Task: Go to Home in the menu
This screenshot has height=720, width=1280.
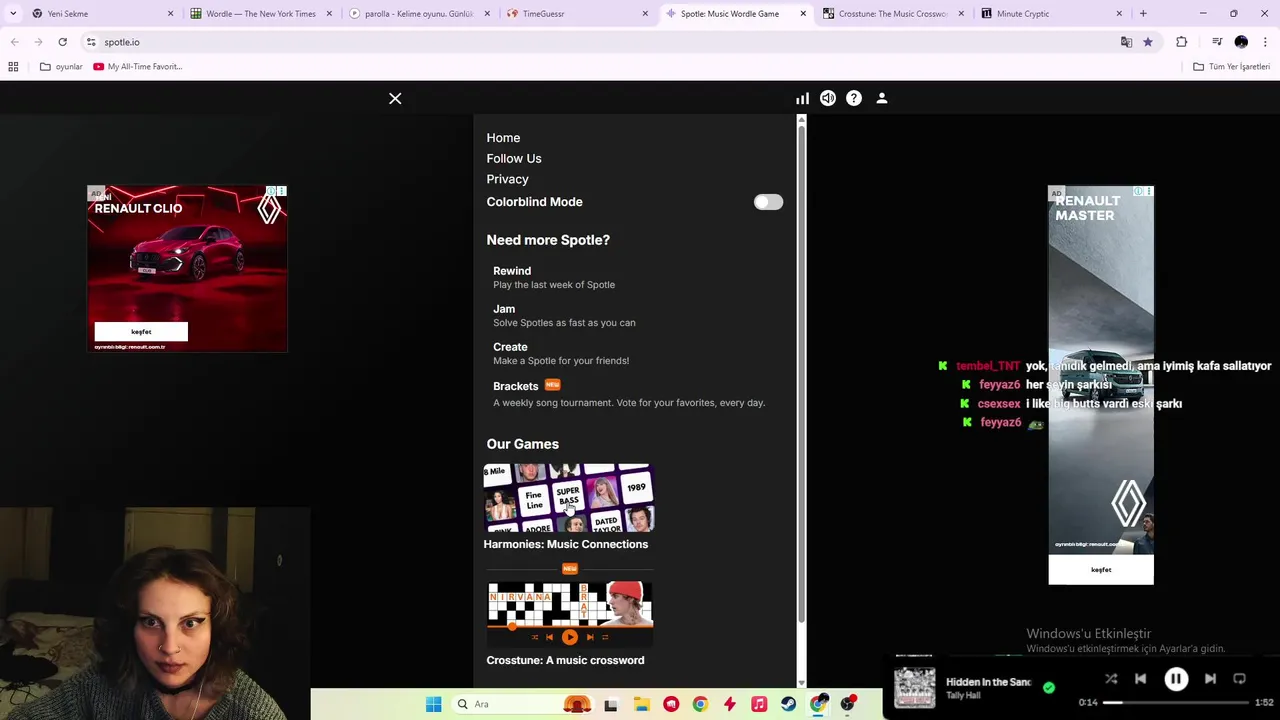Action: pos(503,138)
